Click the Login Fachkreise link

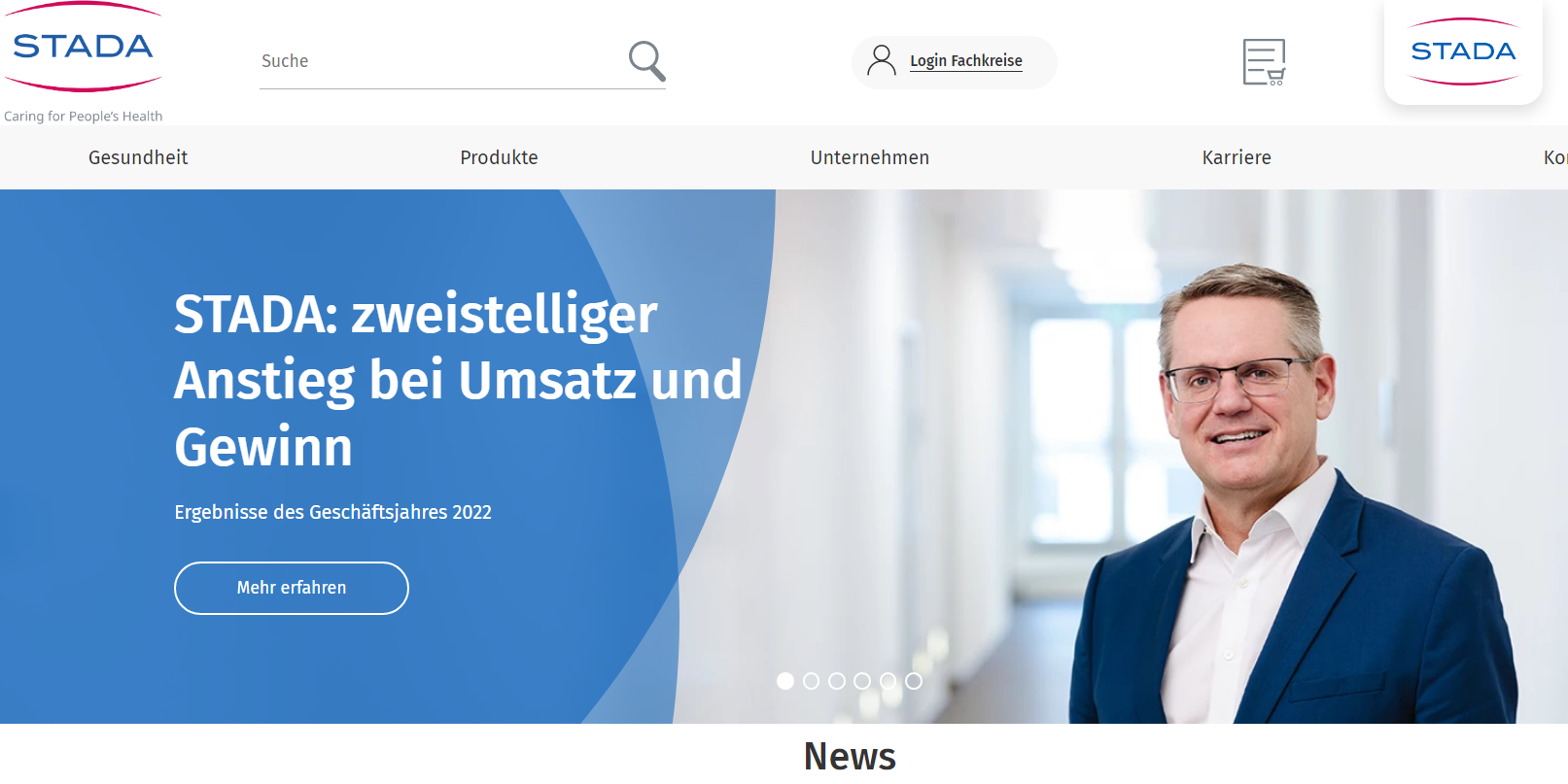(966, 61)
